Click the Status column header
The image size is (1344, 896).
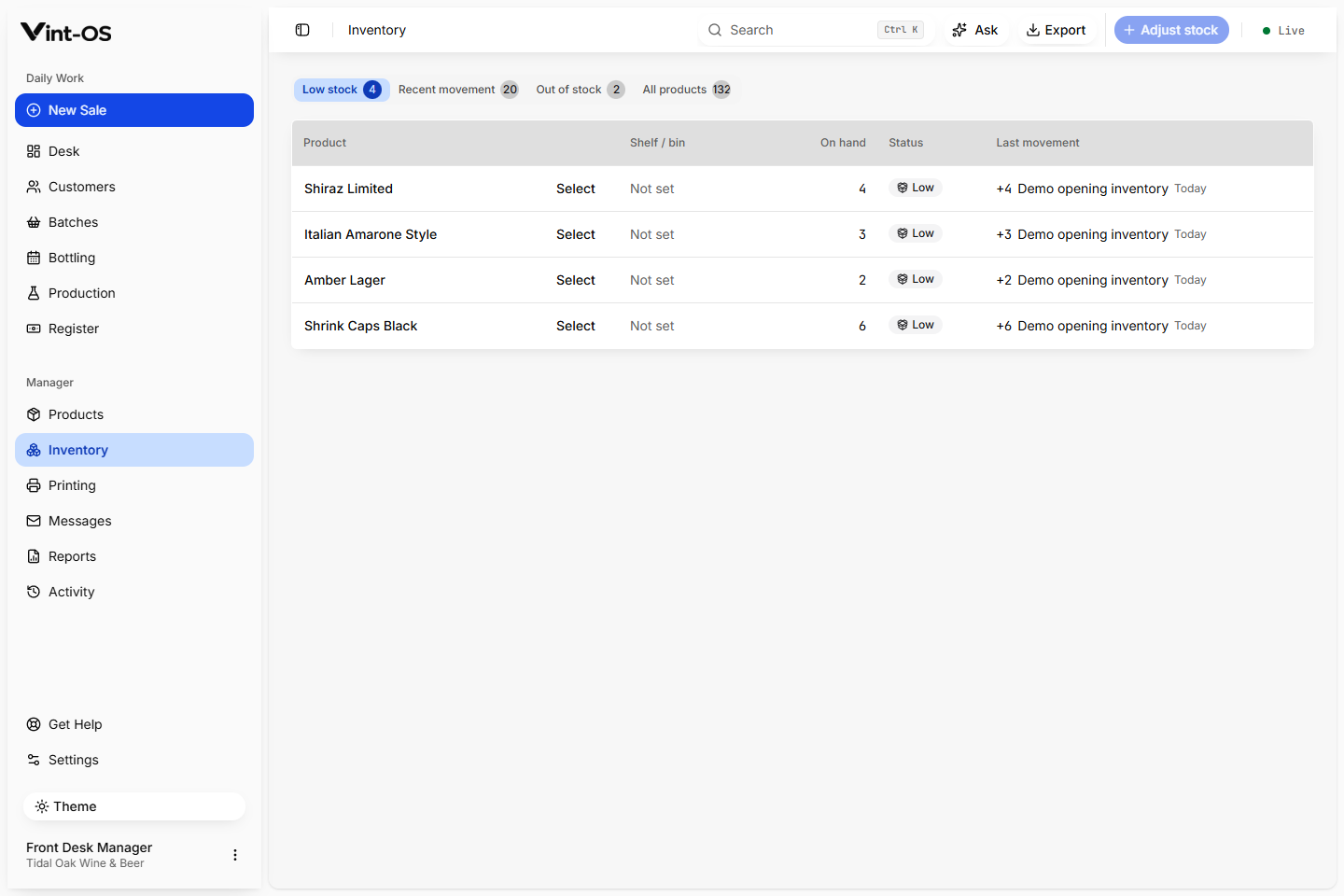tap(905, 143)
